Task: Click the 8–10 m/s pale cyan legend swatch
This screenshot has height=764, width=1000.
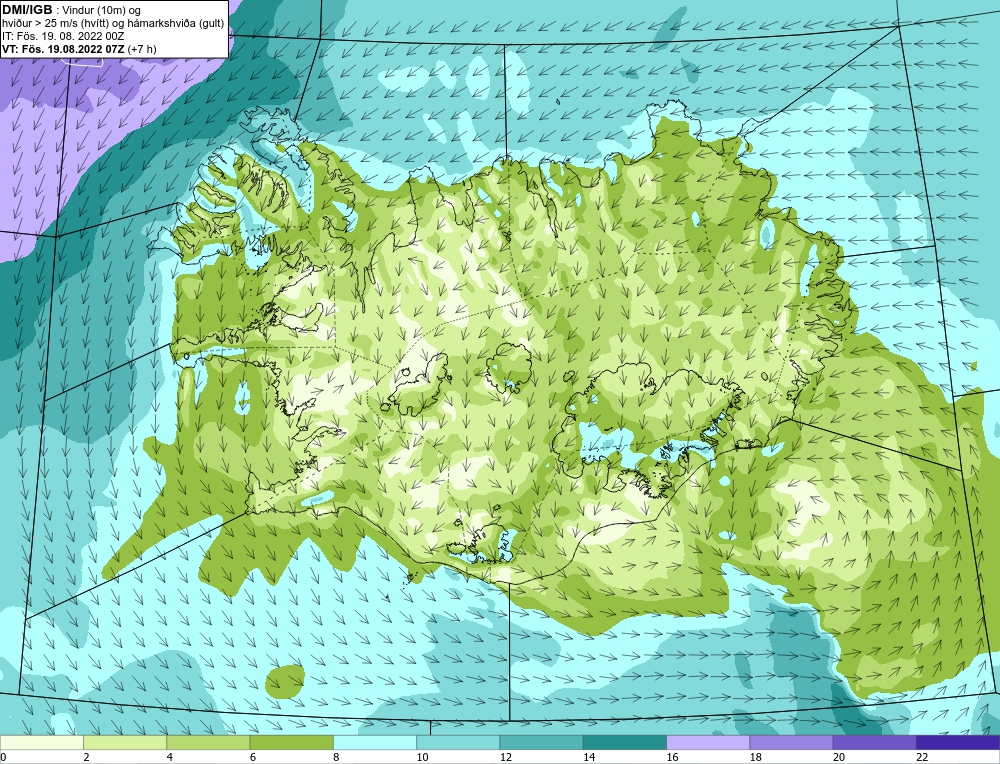Action: 375,742
